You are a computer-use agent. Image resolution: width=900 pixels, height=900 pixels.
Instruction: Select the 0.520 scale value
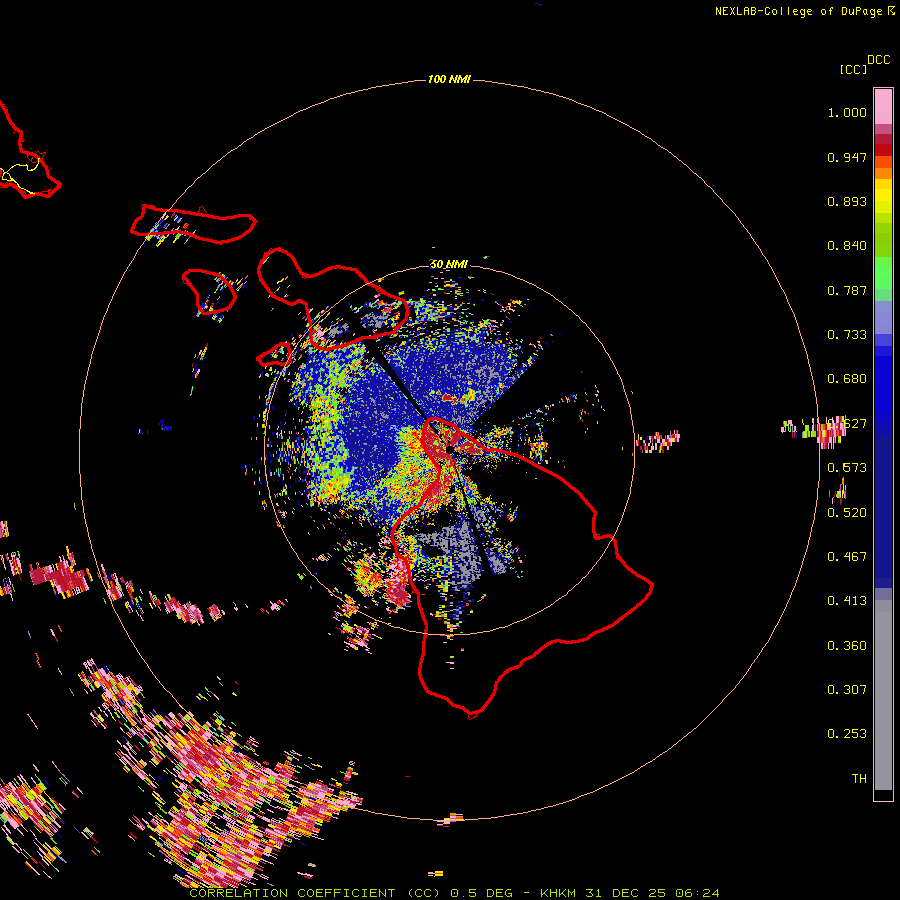click(847, 513)
